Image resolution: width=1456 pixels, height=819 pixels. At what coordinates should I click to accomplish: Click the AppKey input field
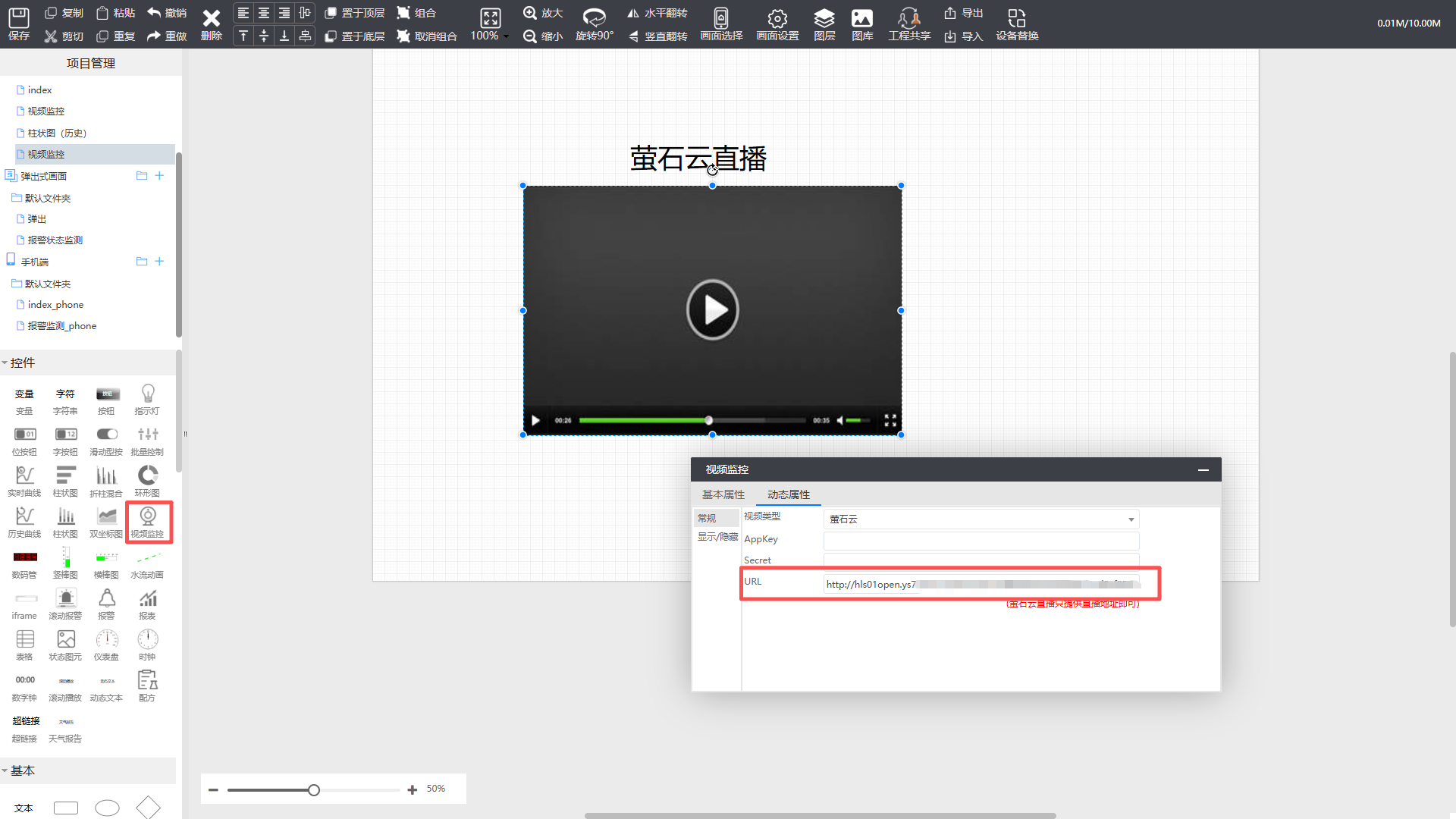click(981, 540)
